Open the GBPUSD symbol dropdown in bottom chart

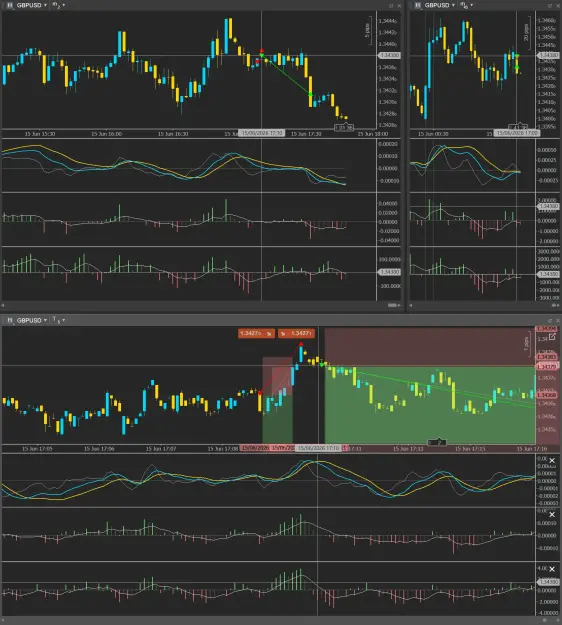pos(31,320)
